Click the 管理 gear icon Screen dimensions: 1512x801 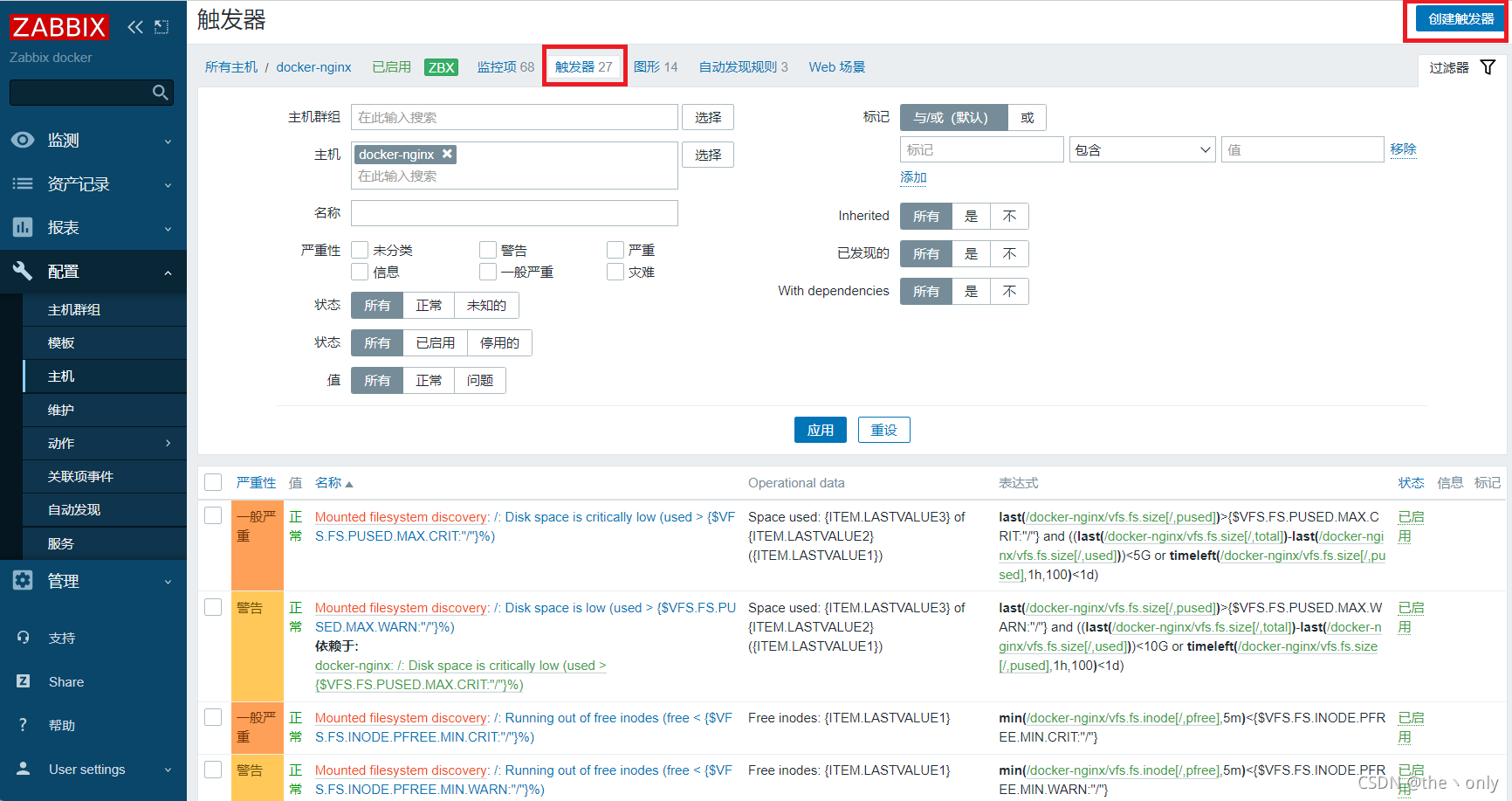(23, 581)
